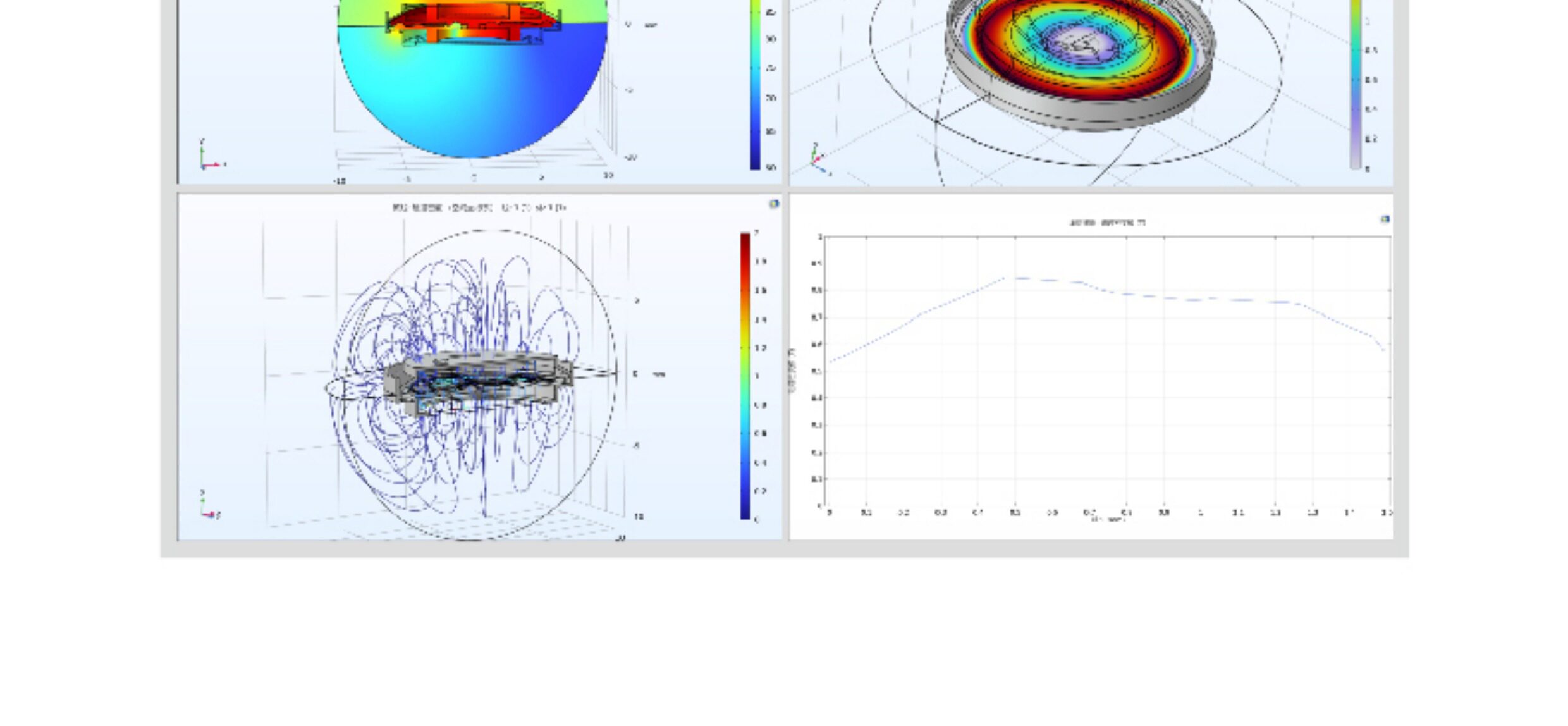Click the title text above the line graph
The image size is (1568, 726).
[1106, 223]
